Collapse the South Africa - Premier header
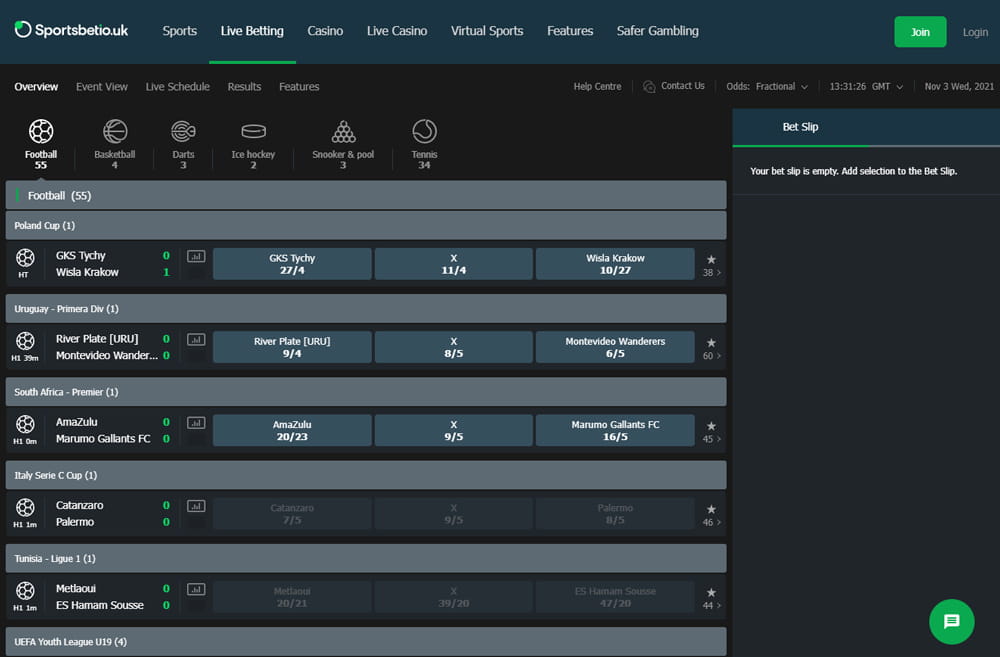This screenshot has width=1000, height=657. [366, 392]
